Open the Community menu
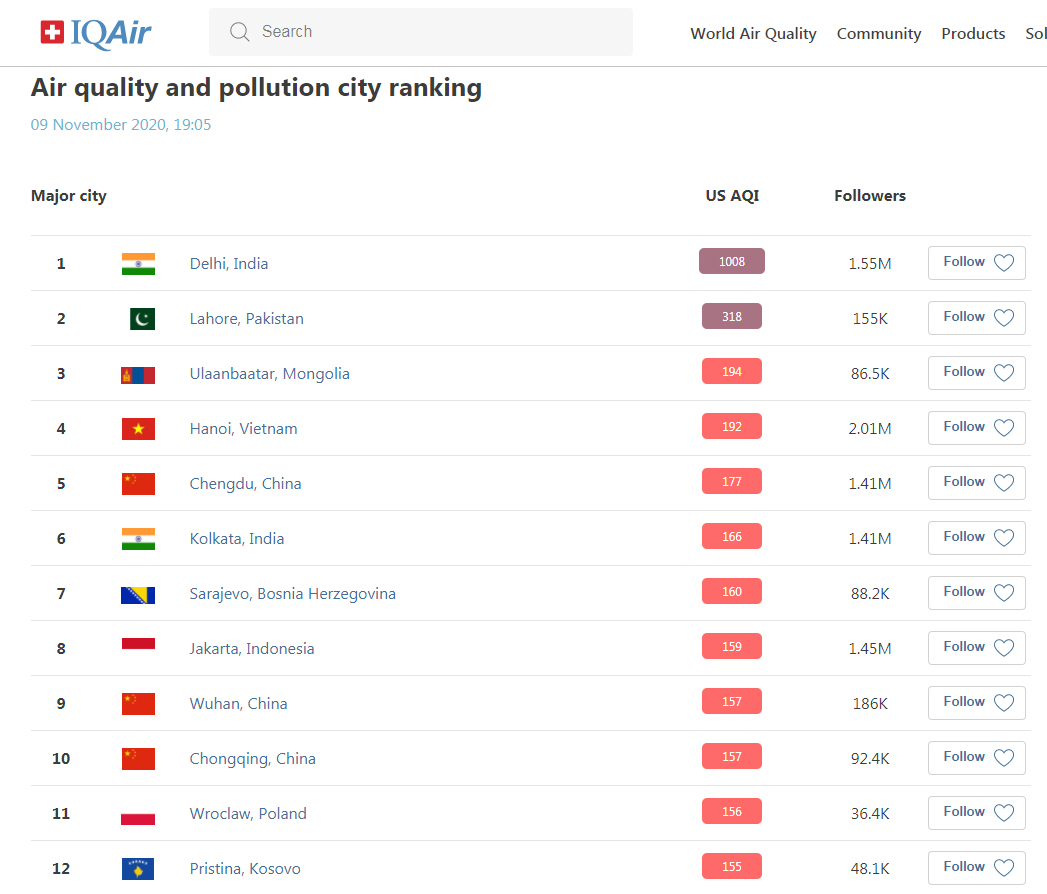The height and width of the screenshot is (894, 1047). coord(879,33)
